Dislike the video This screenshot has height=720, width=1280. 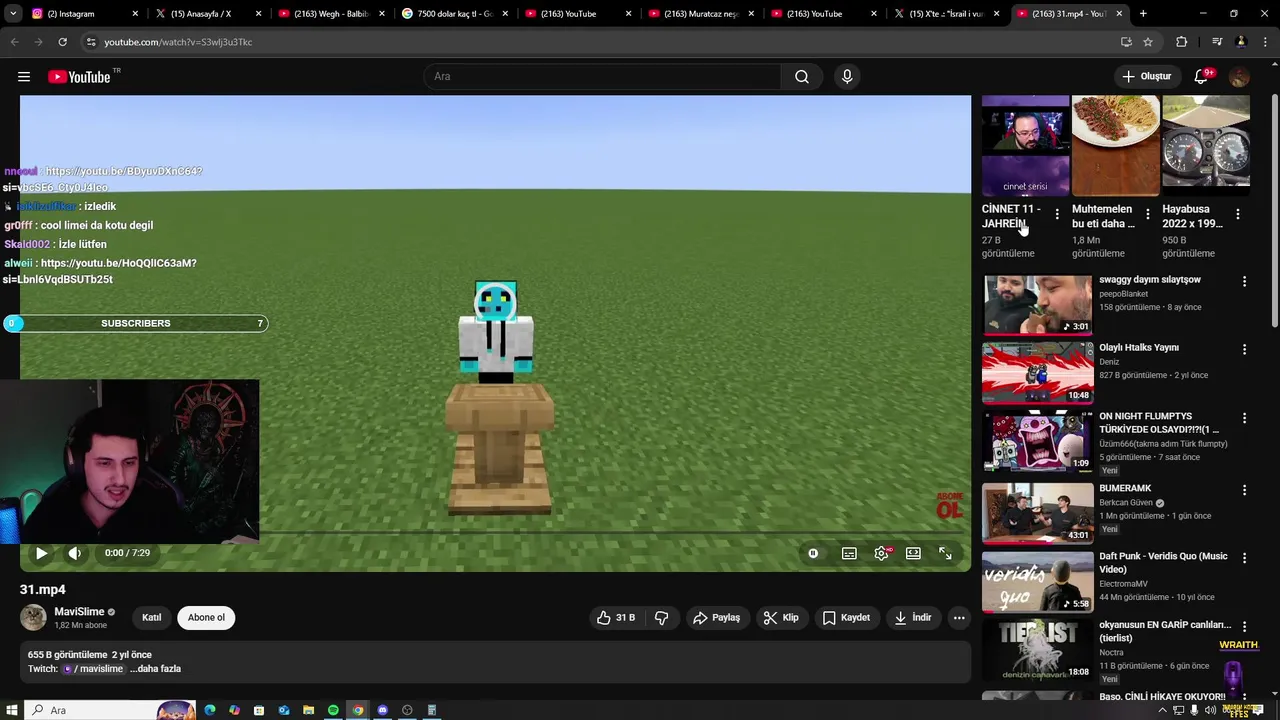[x=661, y=618]
